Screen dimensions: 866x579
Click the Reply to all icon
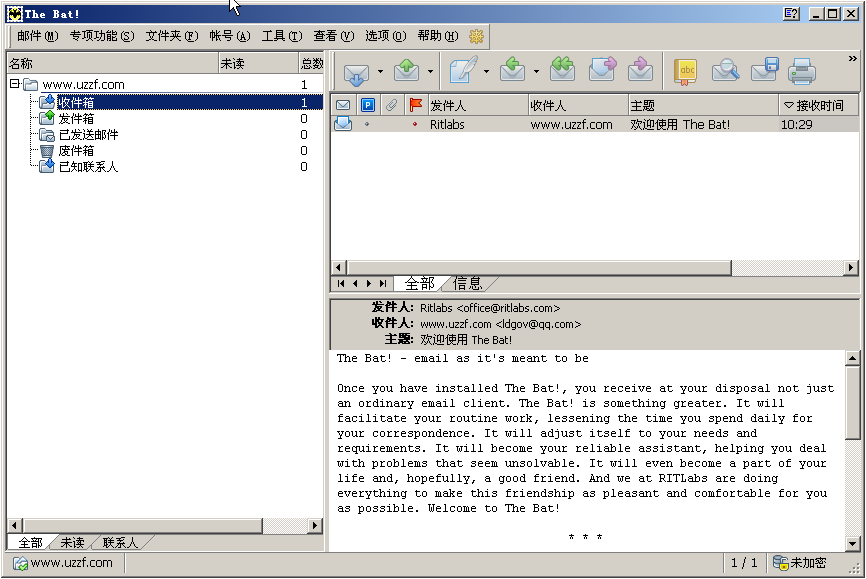coord(562,70)
